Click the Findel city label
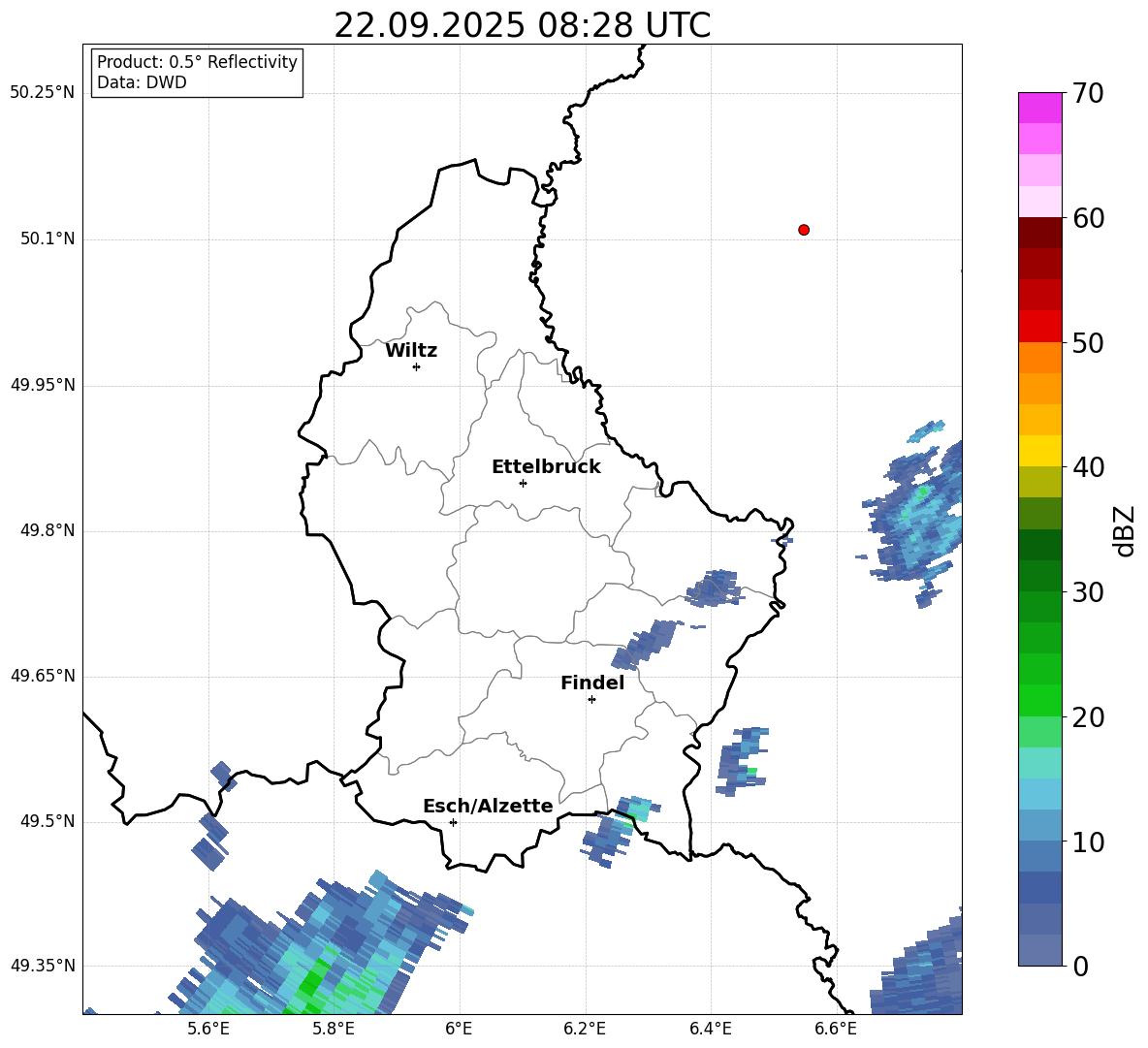Viewport: 1148px width, 1048px height. click(592, 683)
